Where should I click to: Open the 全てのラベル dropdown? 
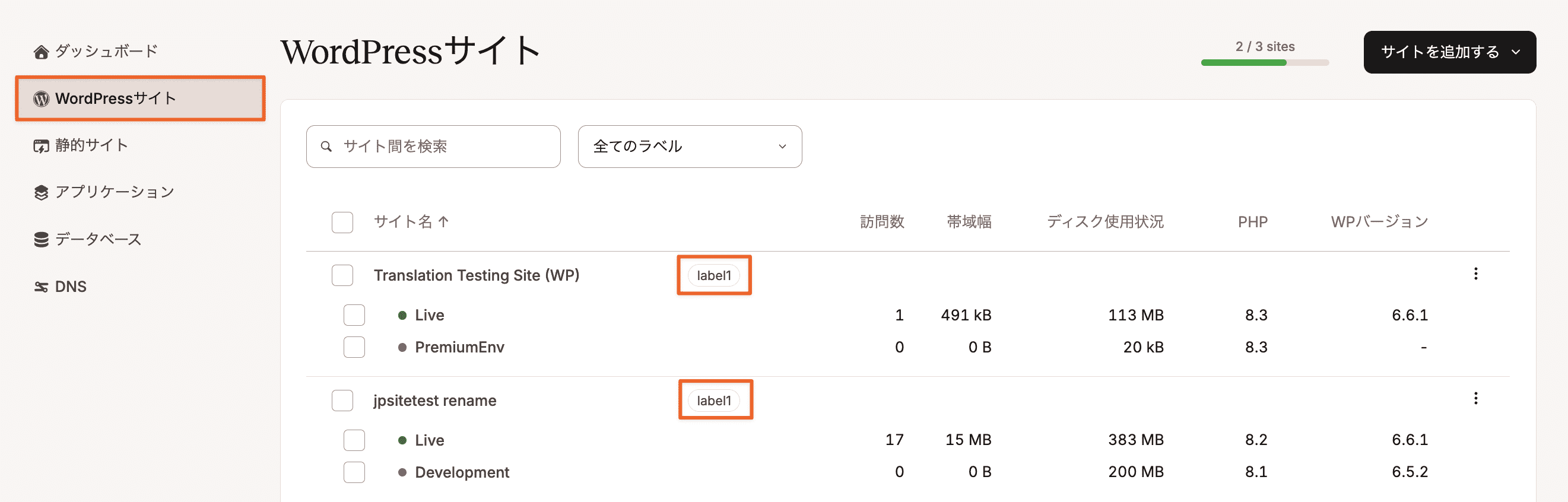pyautogui.click(x=690, y=147)
